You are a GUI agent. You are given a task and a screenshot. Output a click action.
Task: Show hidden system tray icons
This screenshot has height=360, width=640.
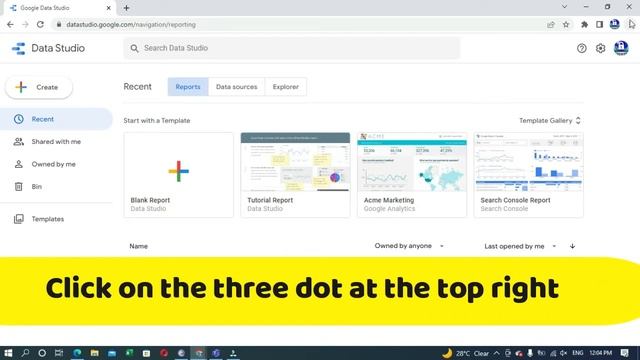[497, 353]
